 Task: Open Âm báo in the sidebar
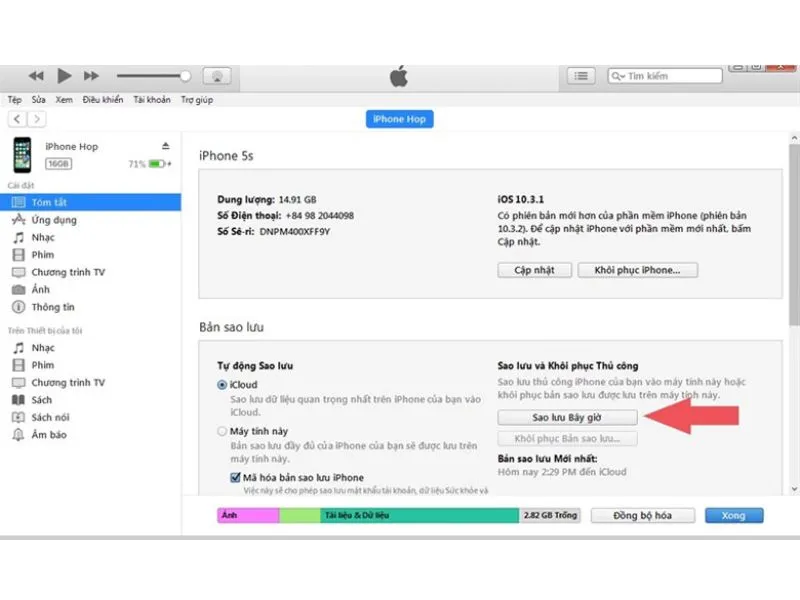tap(48, 434)
